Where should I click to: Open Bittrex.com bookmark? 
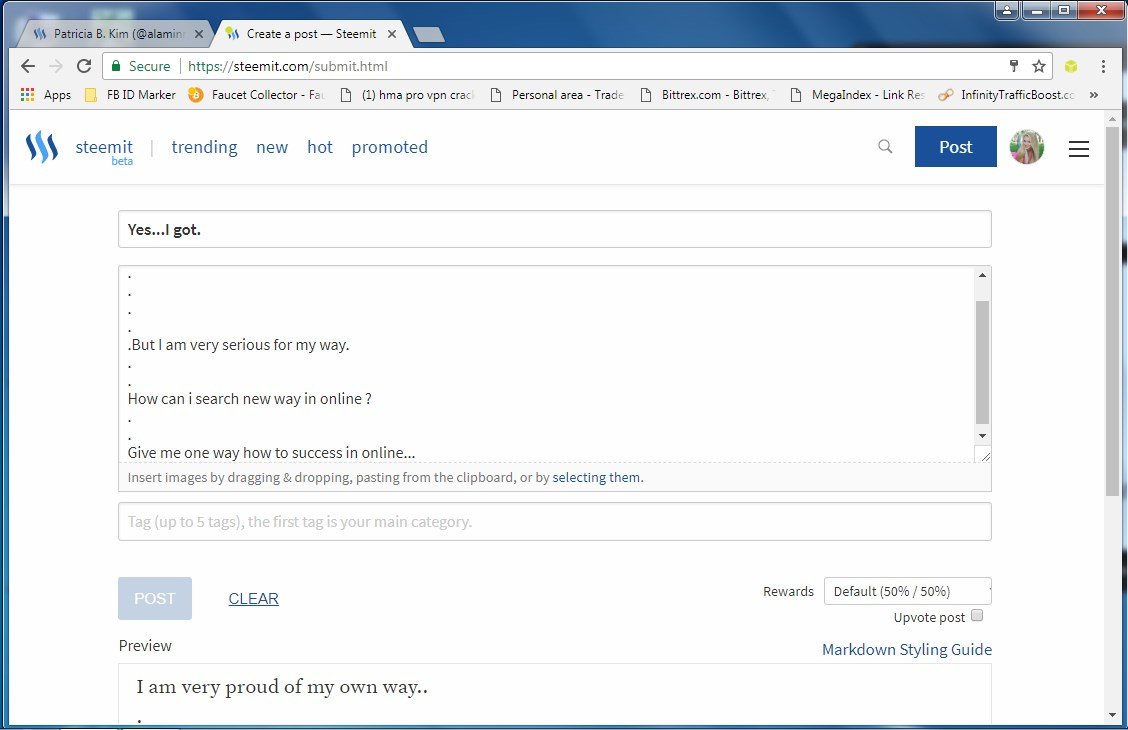pos(707,94)
